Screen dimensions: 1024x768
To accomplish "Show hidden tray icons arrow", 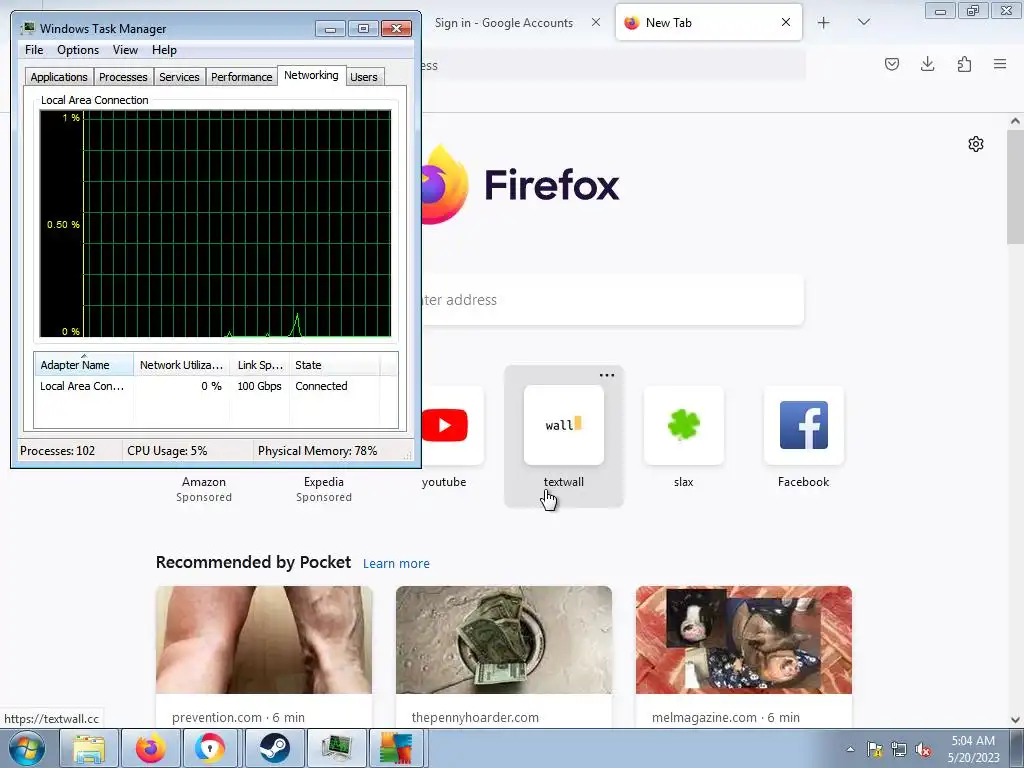I will [x=850, y=749].
